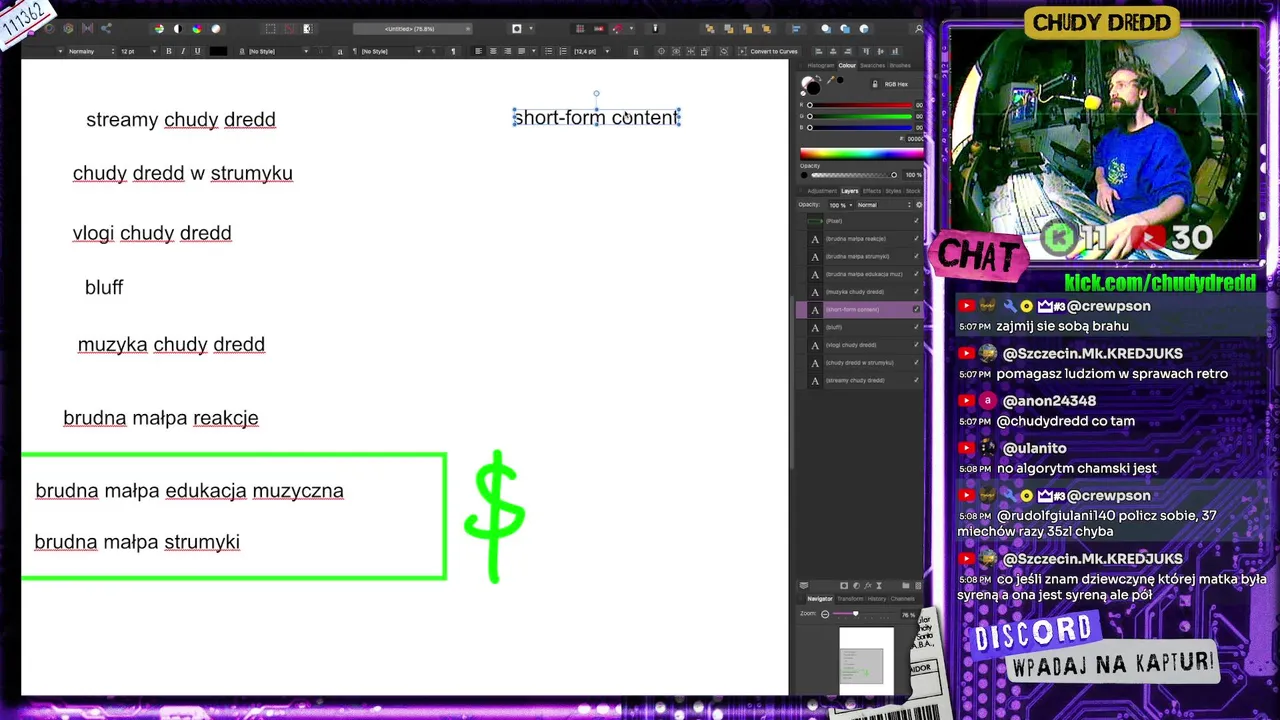Image resolution: width=1280 pixels, height=720 pixels.
Task: Toggle visibility of the Pixel layer
Action: pyautogui.click(x=916, y=220)
